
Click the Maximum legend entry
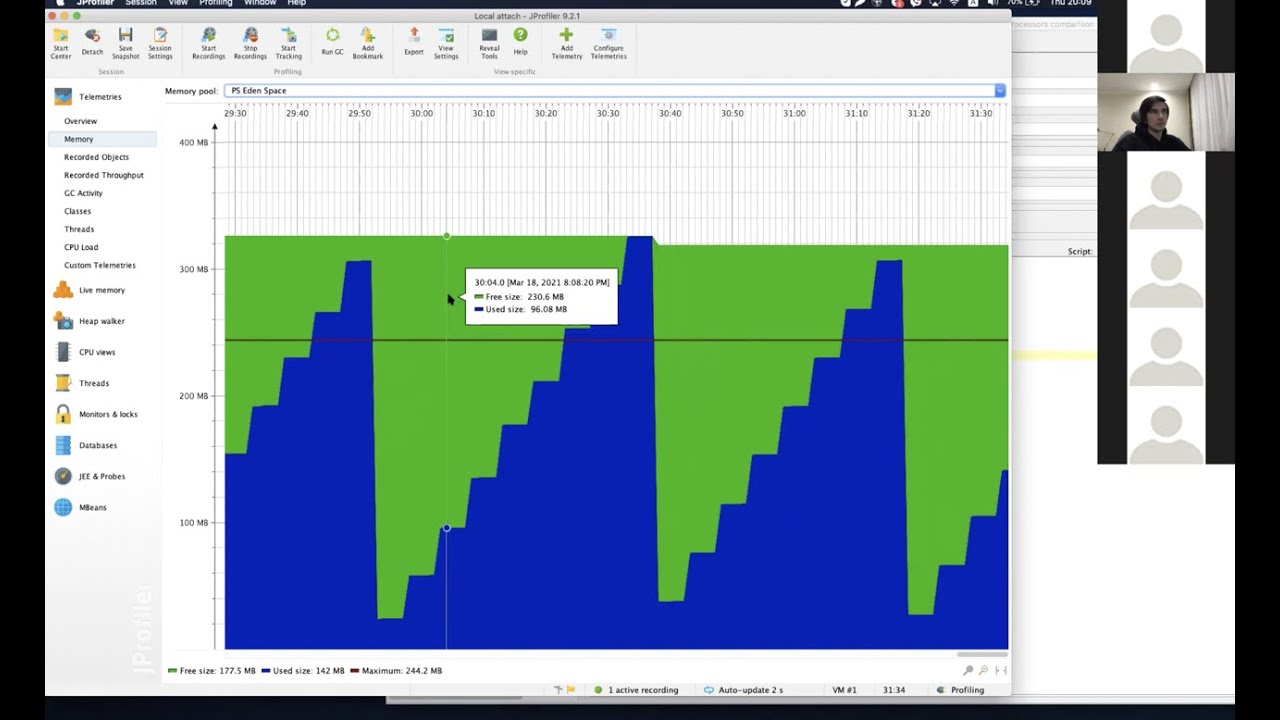(x=396, y=671)
